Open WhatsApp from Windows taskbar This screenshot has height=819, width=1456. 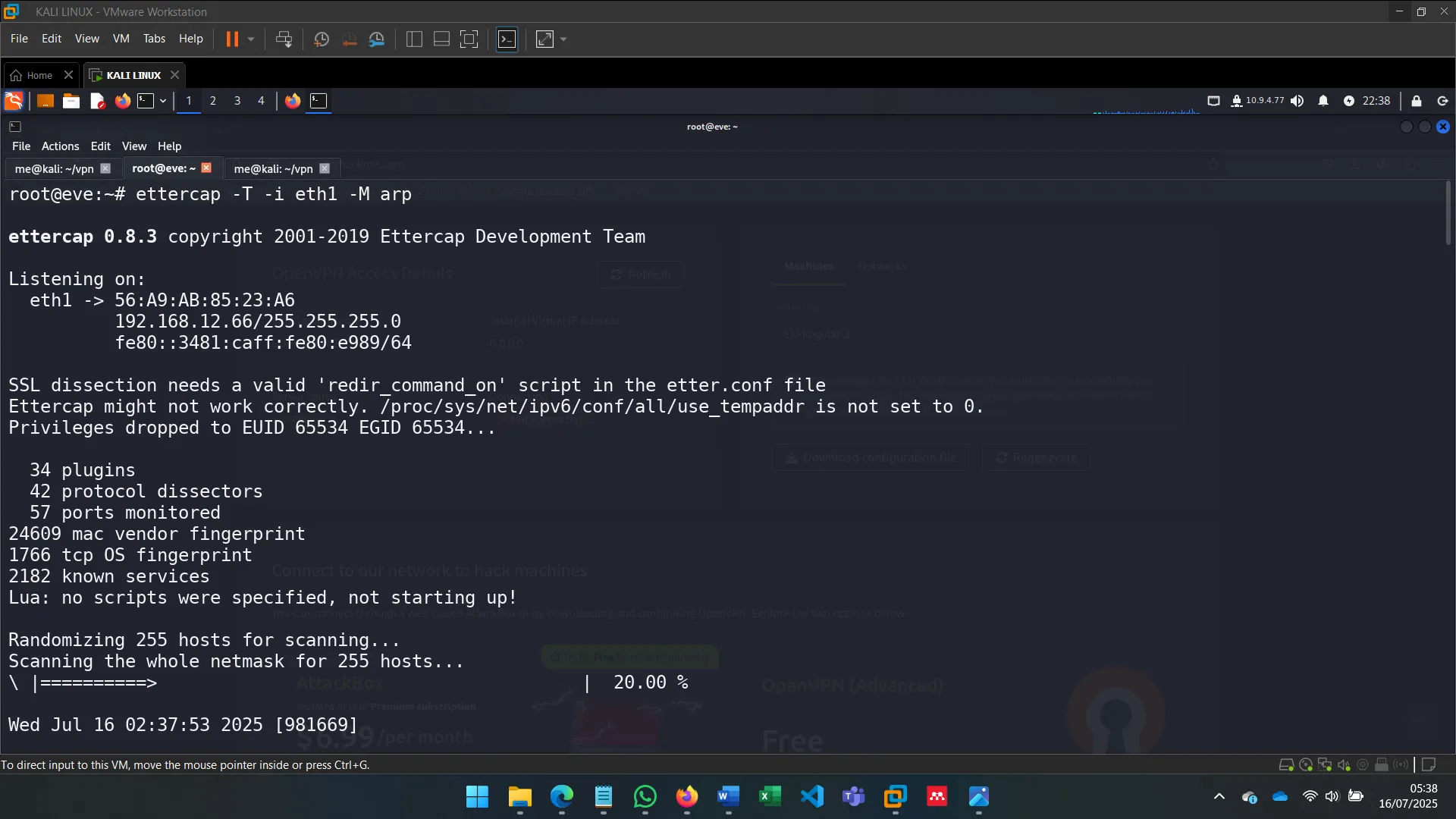click(645, 797)
